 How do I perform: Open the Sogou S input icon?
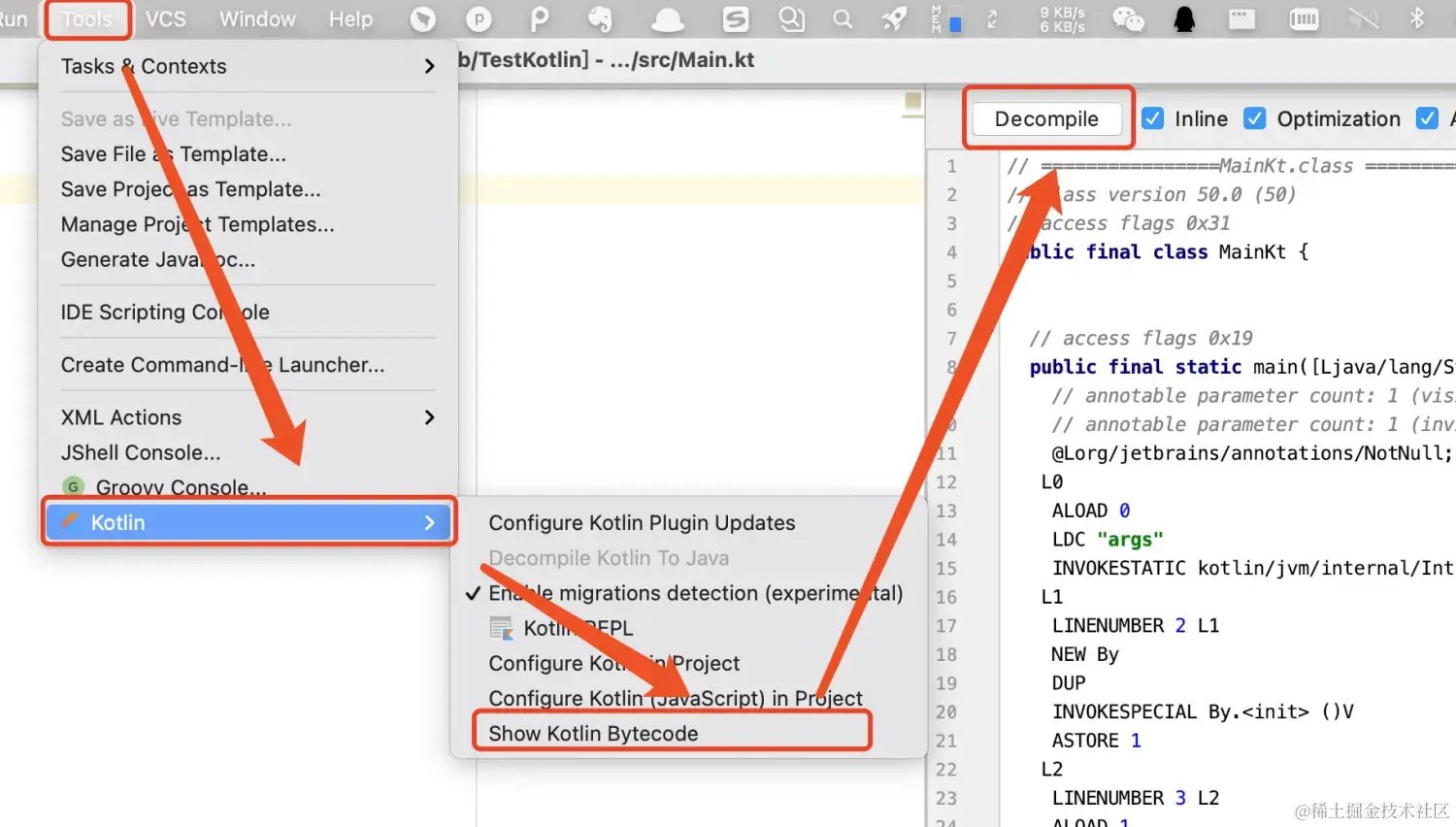[736, 19]
